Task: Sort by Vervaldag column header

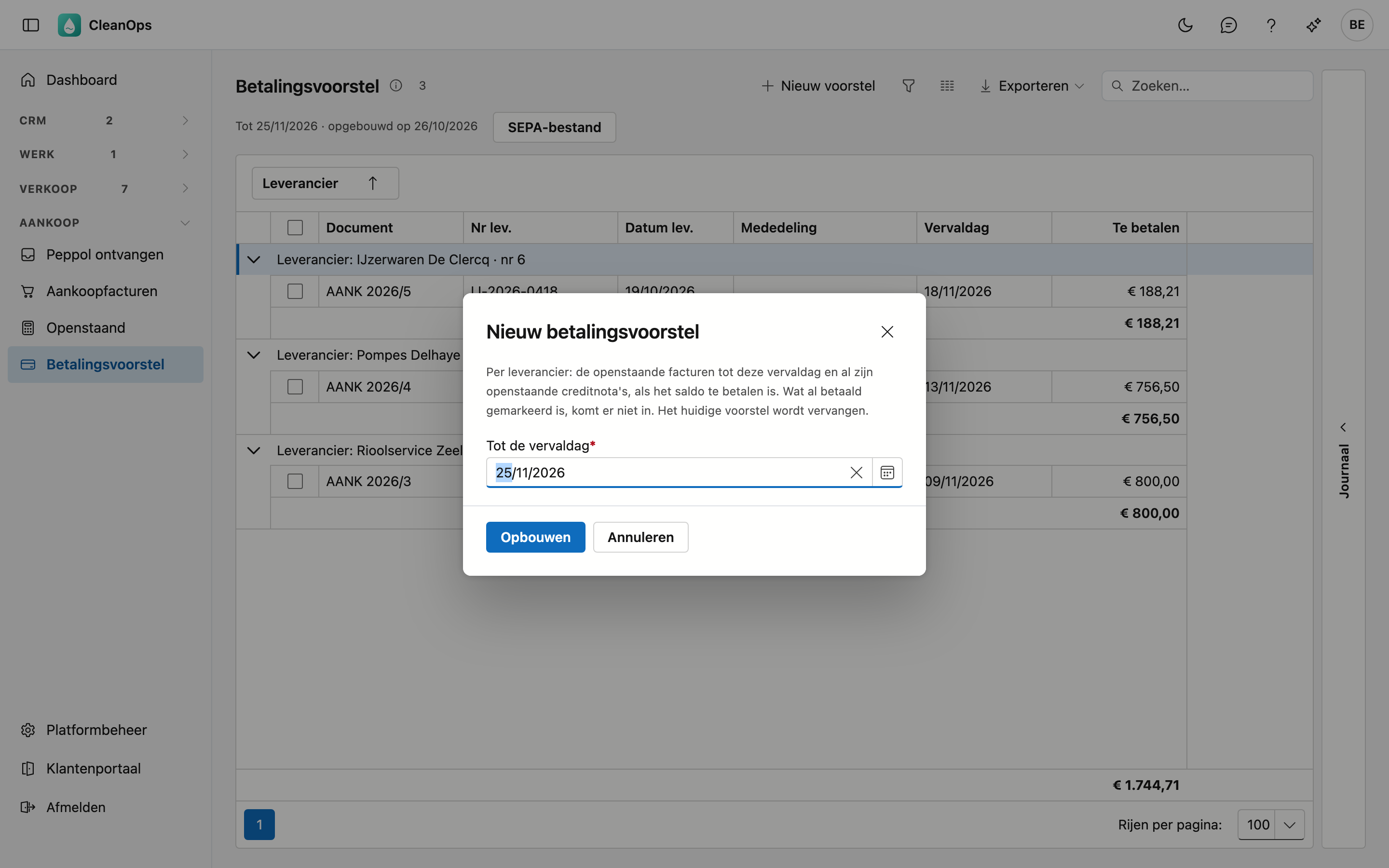Action: click(984, 228)
